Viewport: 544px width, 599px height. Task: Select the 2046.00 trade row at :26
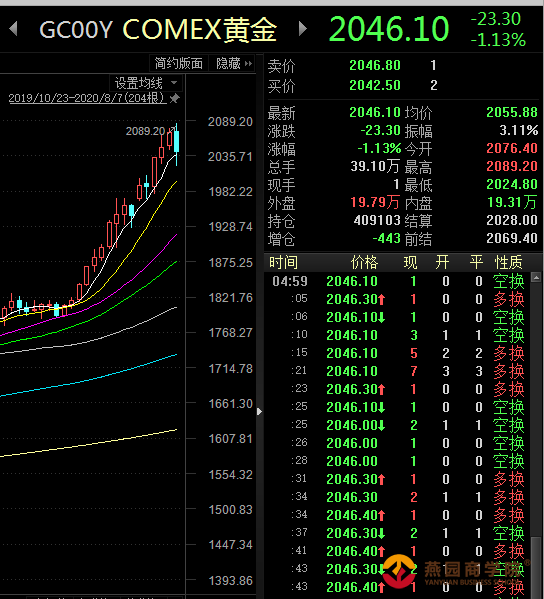click(x=397, y=443)
